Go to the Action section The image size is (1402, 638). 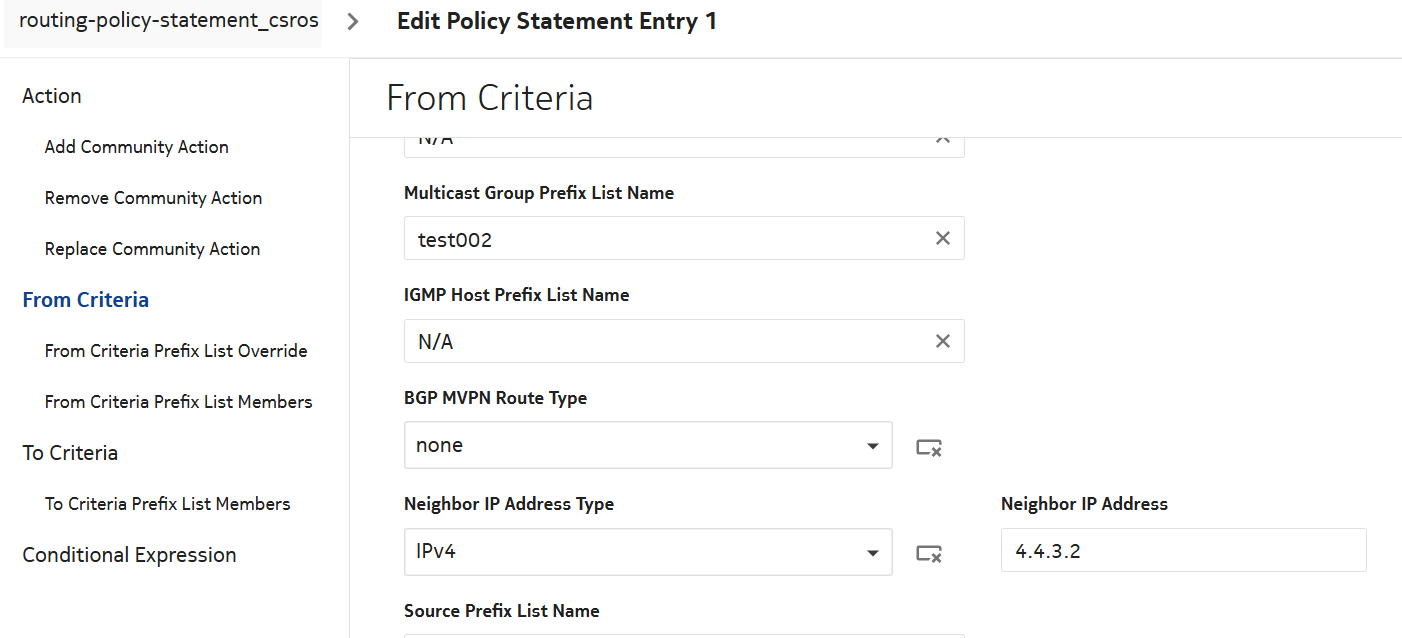click(x=52, y=96)
